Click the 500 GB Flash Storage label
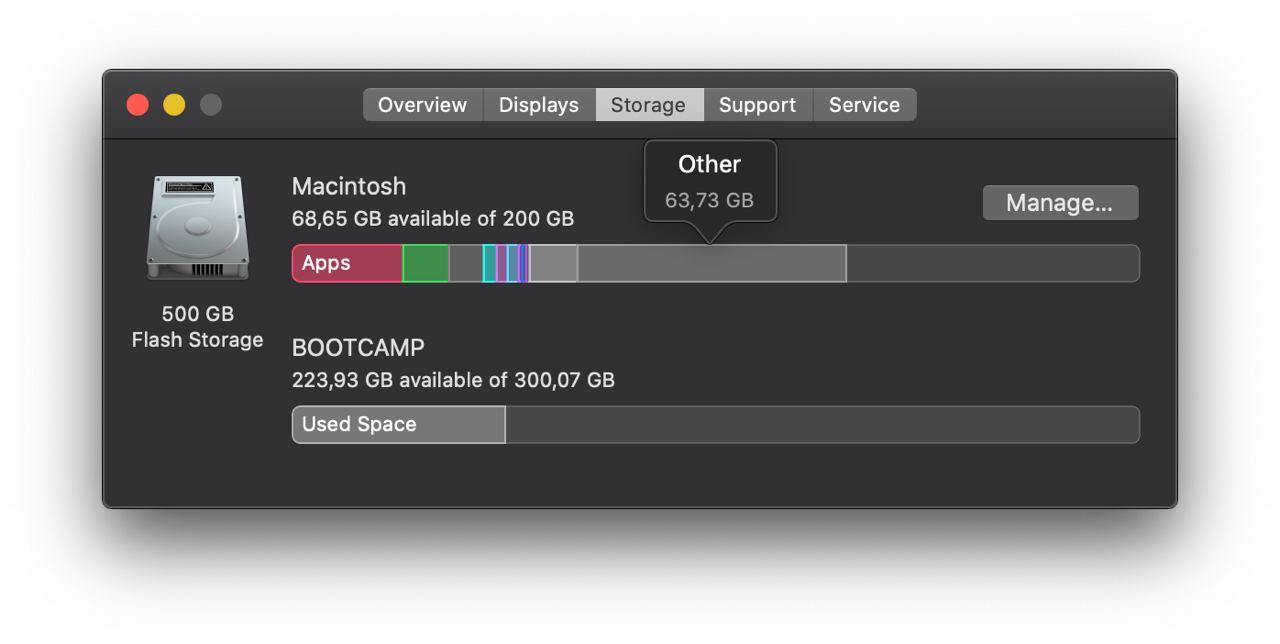Viewport: 1280px width, 644px height. [198, 327]
